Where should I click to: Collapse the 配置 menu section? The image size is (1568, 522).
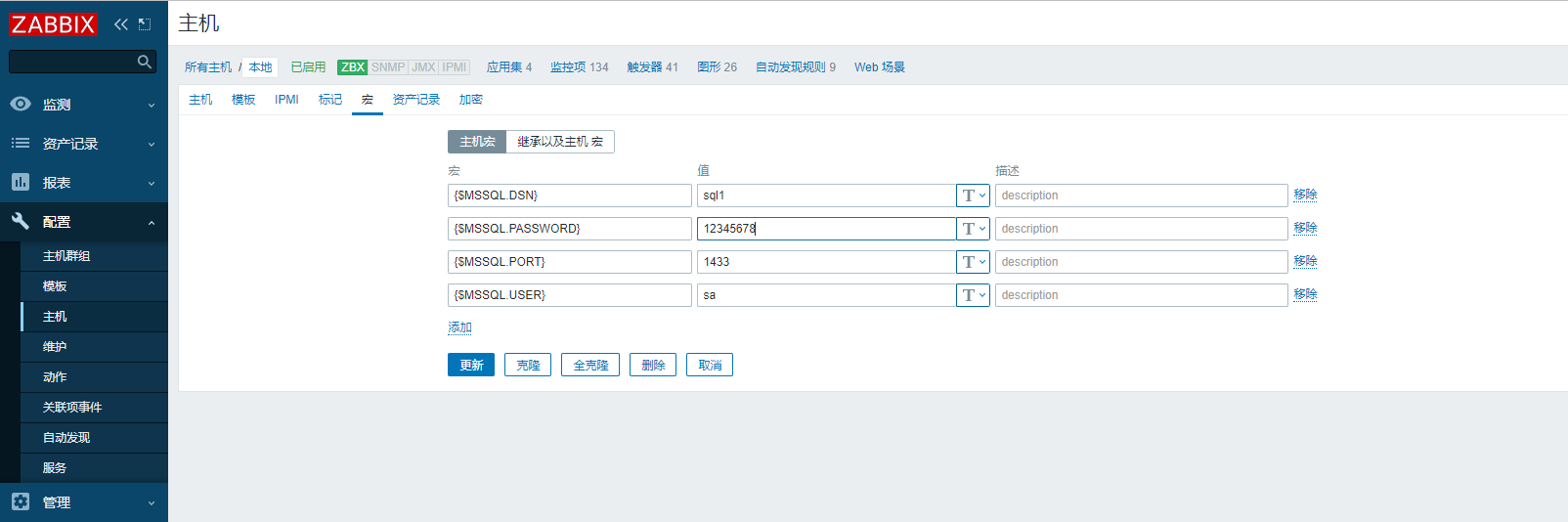coord(152,223)
